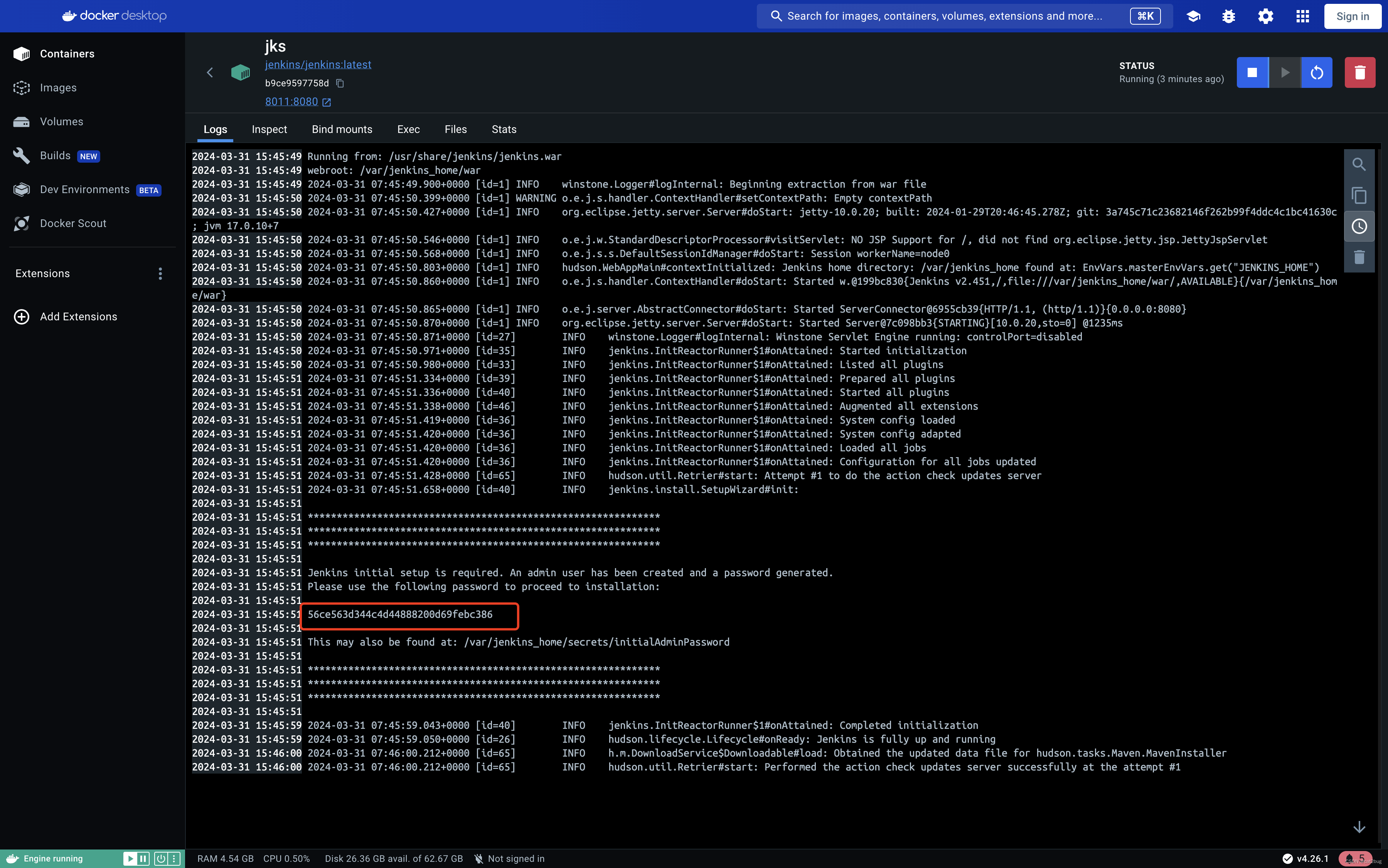This screenshot has height=868, width=1388.
Task: Click the engine power button
Action: coord(161,859)
